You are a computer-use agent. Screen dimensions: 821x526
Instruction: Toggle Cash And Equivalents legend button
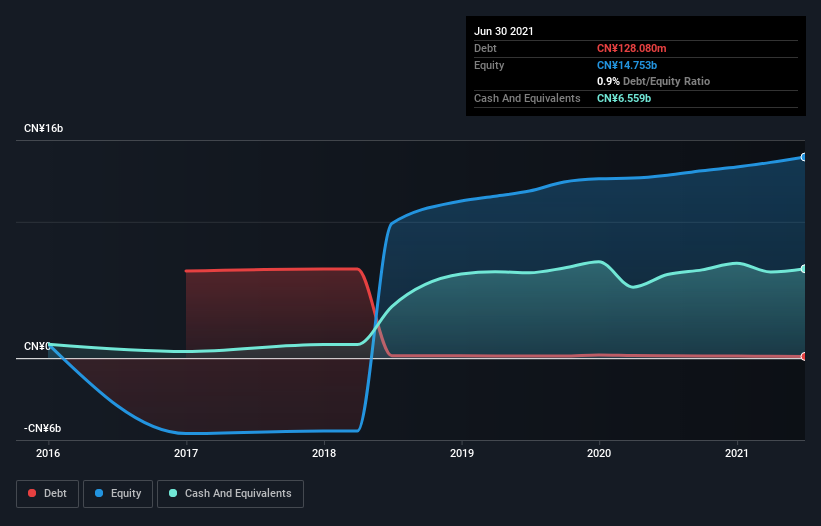click(230, 494)
